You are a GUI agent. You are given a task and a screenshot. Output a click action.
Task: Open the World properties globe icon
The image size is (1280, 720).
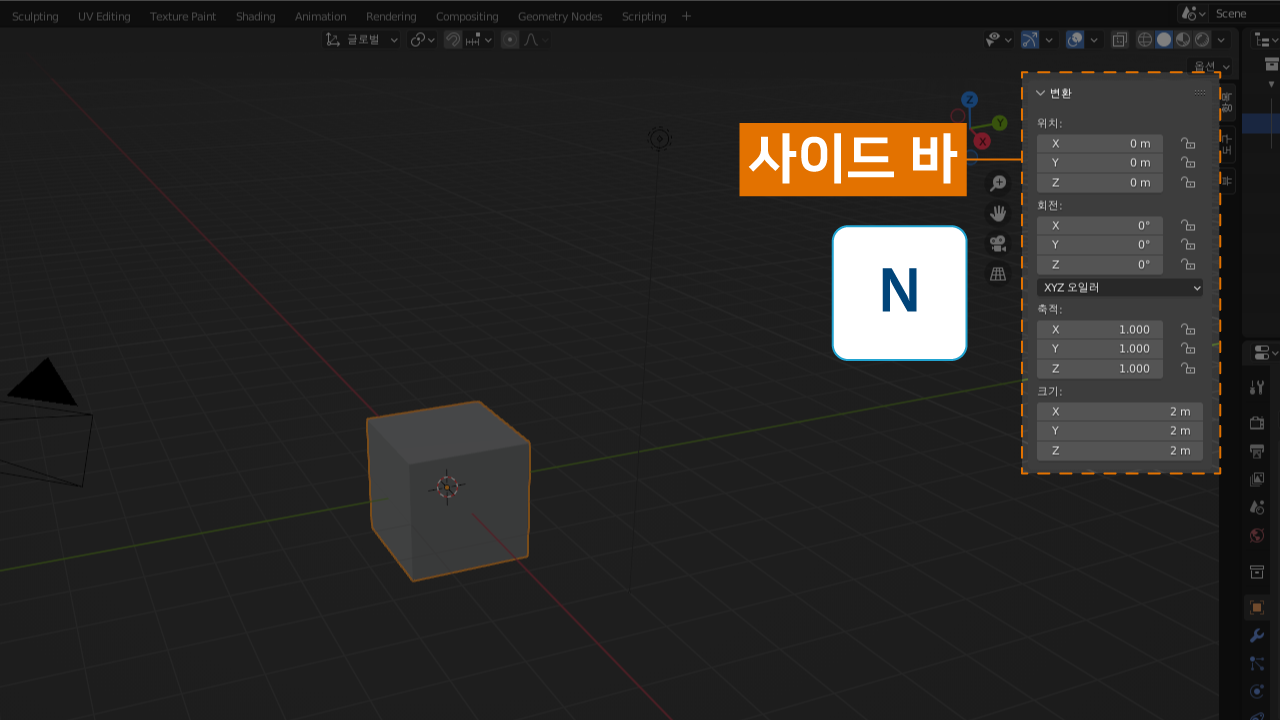click(x=1257, y=535)
